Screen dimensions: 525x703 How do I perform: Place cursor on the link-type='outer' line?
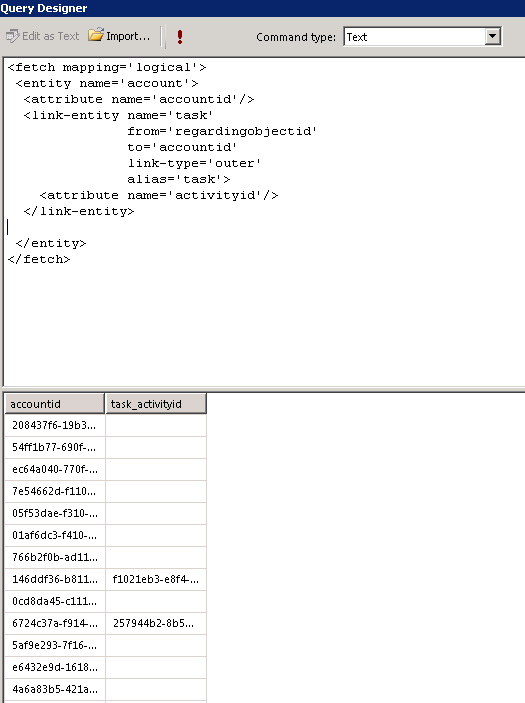click(x=194, y=163)
